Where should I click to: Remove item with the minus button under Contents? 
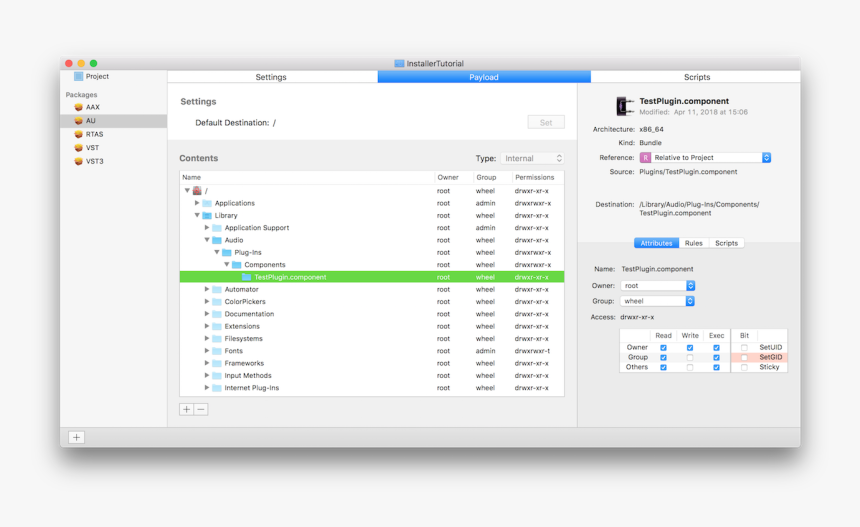(201, 409)
